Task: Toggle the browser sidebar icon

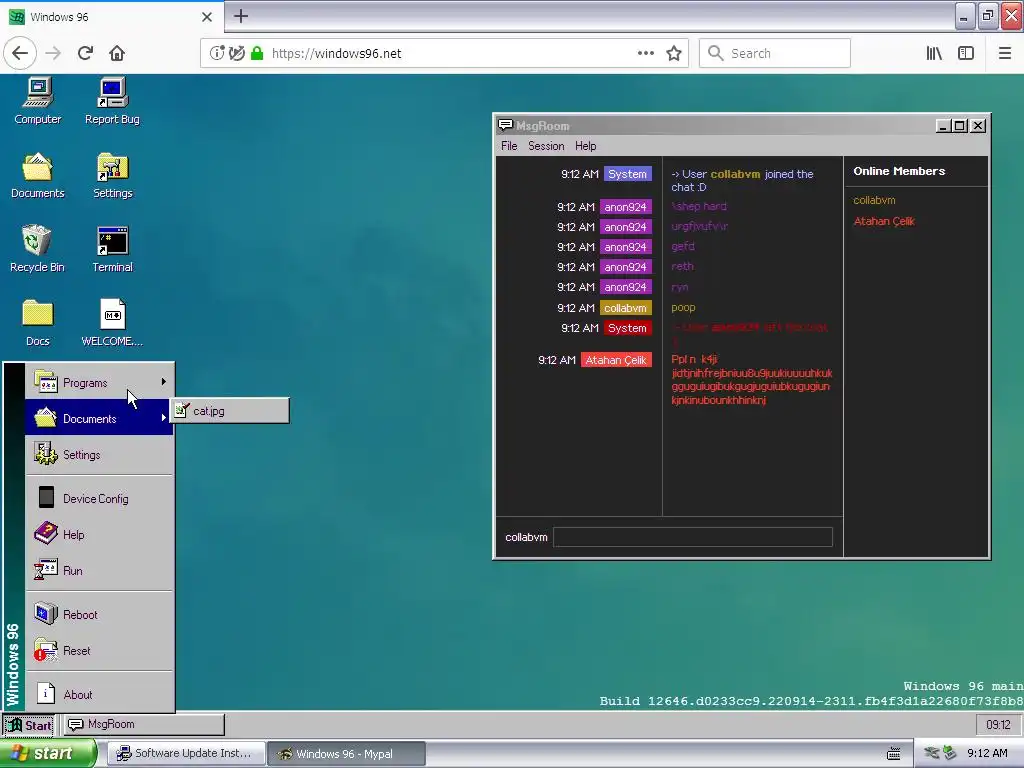Action: click(966, 53)
